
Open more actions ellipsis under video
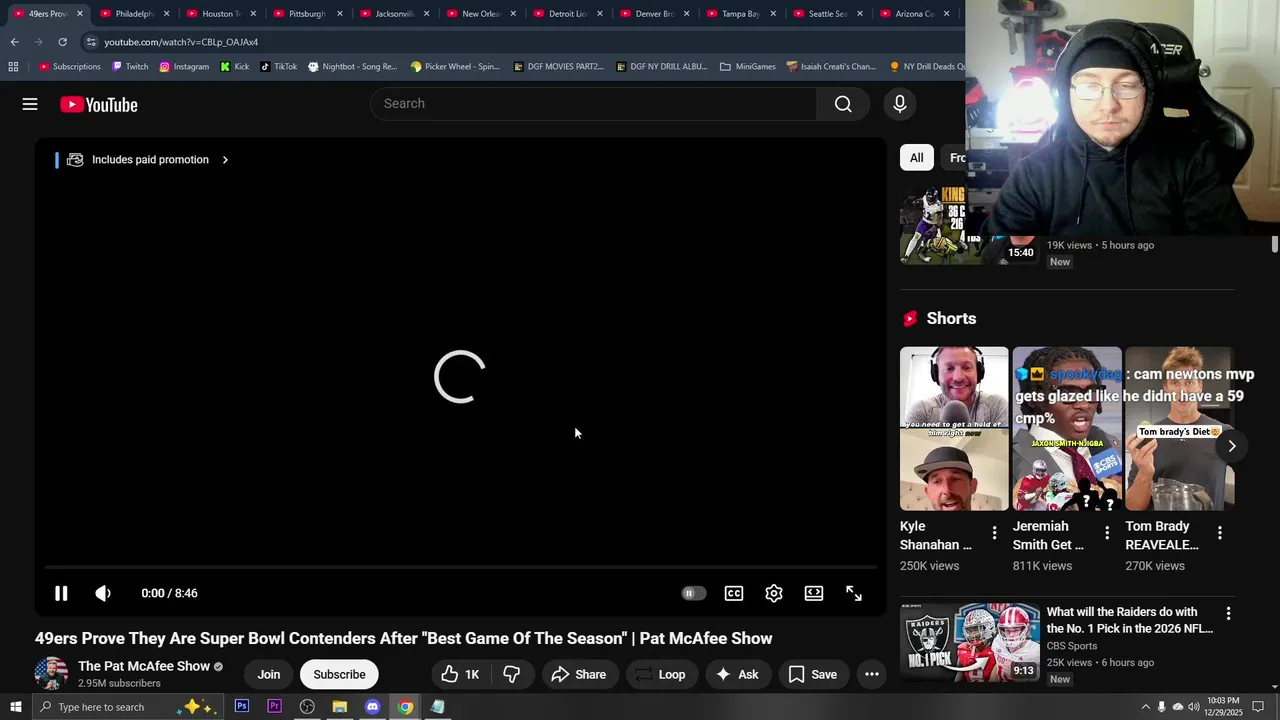coord(872,674)
